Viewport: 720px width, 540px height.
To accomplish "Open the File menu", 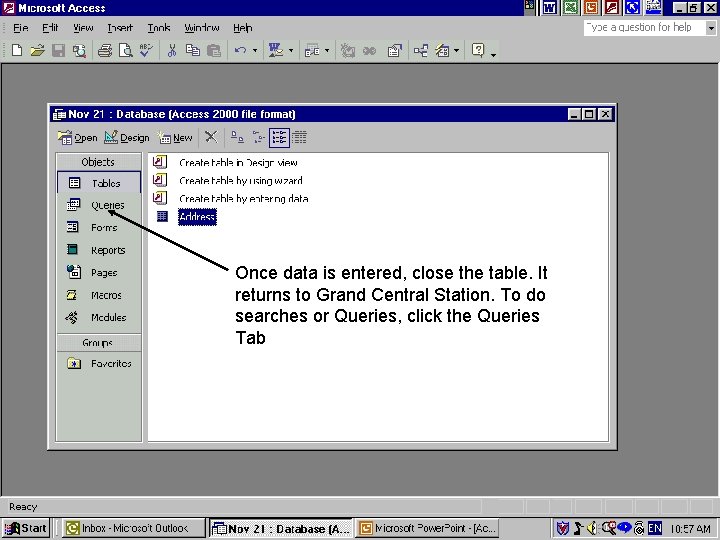I will 21,28.
